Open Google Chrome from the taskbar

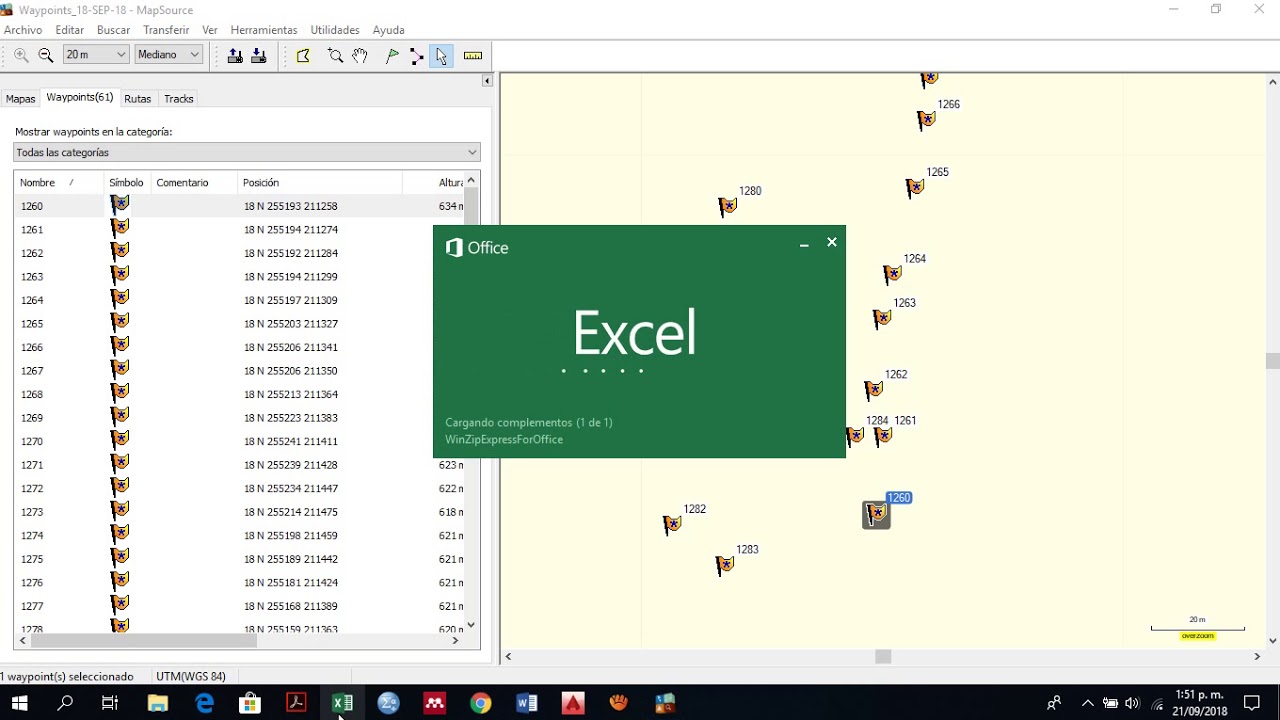(481, 703)
